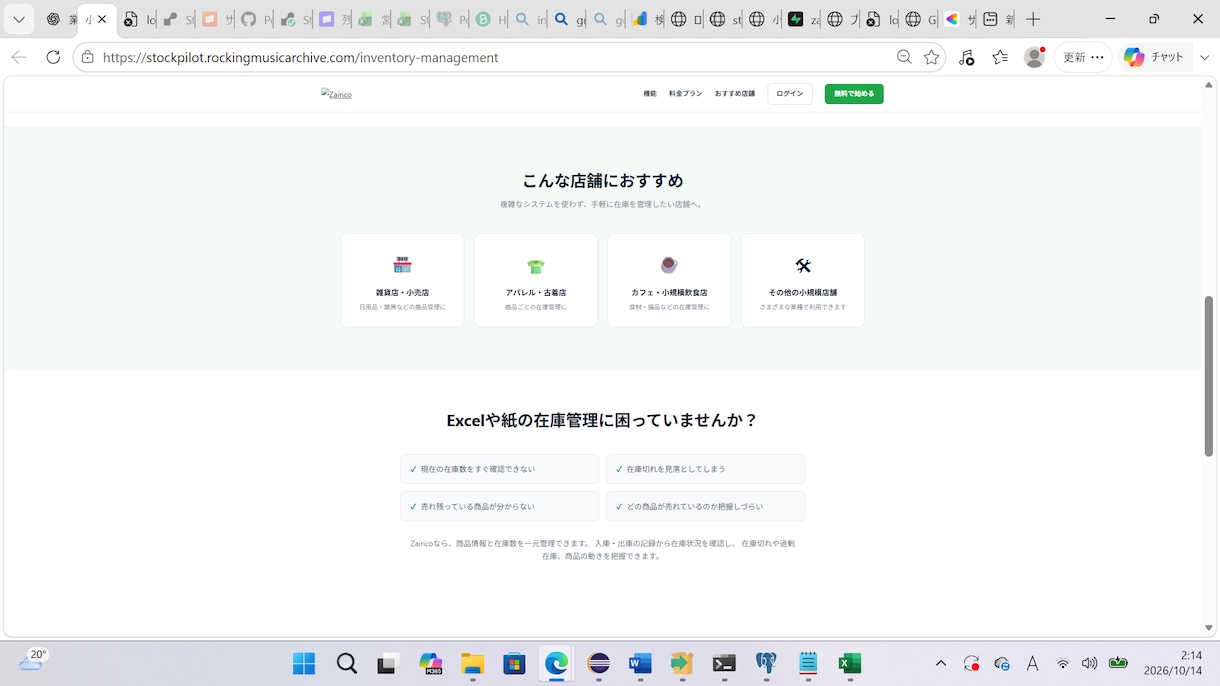Click the 更新 update button
The image size is (1220, 686).
1083,57
